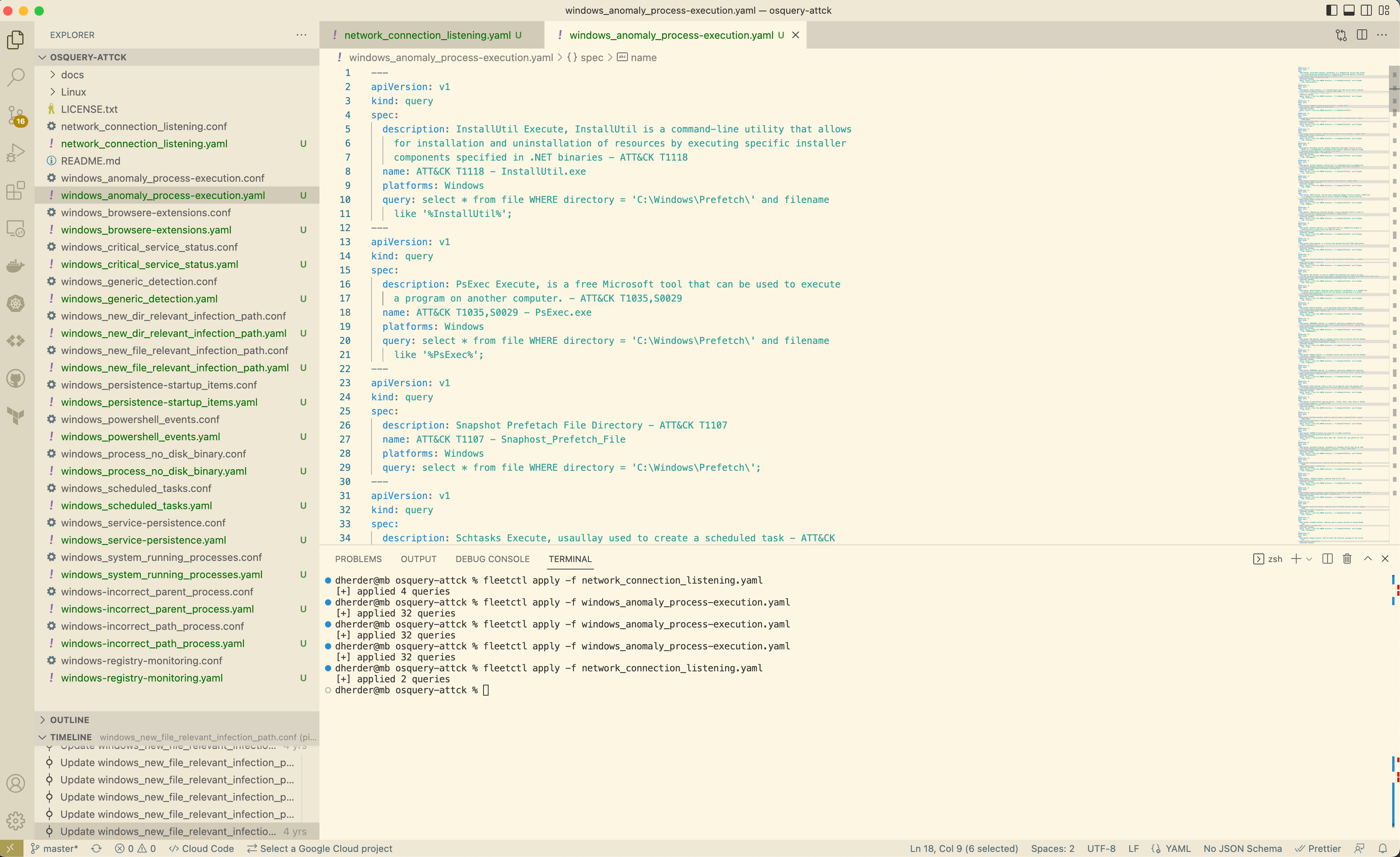Click Cloud Code status bar item
Image resolution: width=1400 pixels, height=857 pixels.
click(201, 848)
